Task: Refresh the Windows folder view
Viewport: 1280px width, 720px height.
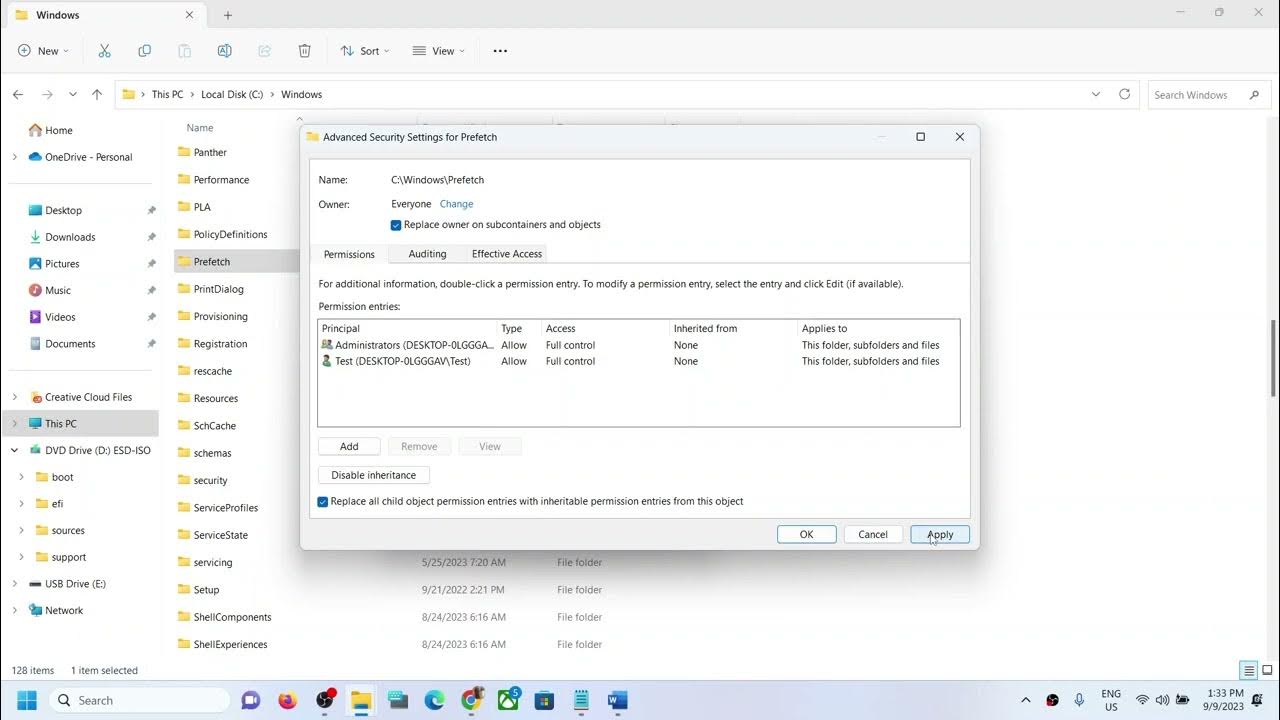Action: 1125,94
